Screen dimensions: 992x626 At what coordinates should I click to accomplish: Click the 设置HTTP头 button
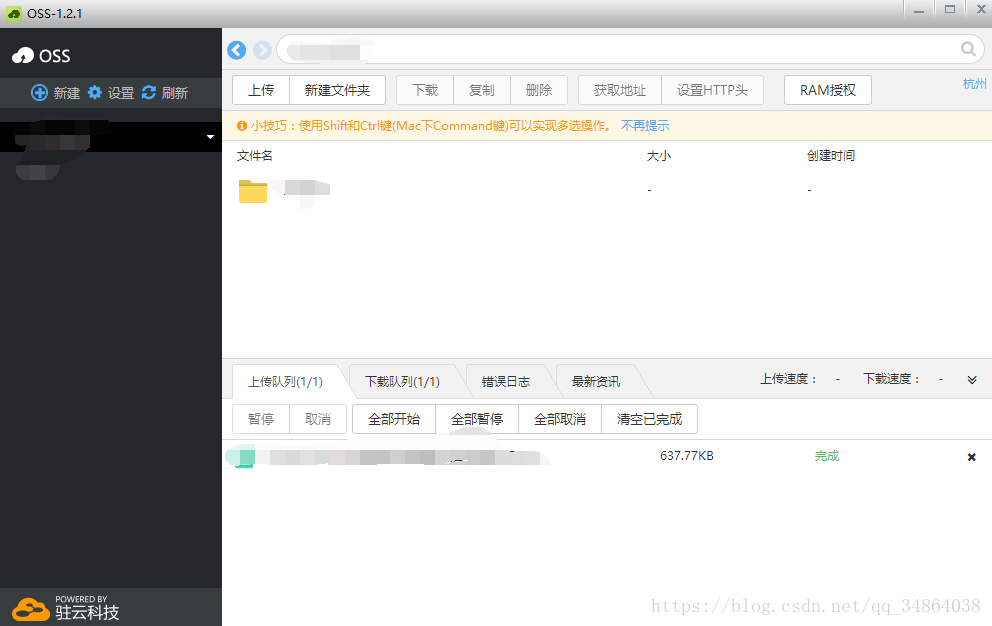(x=712, y=90)
